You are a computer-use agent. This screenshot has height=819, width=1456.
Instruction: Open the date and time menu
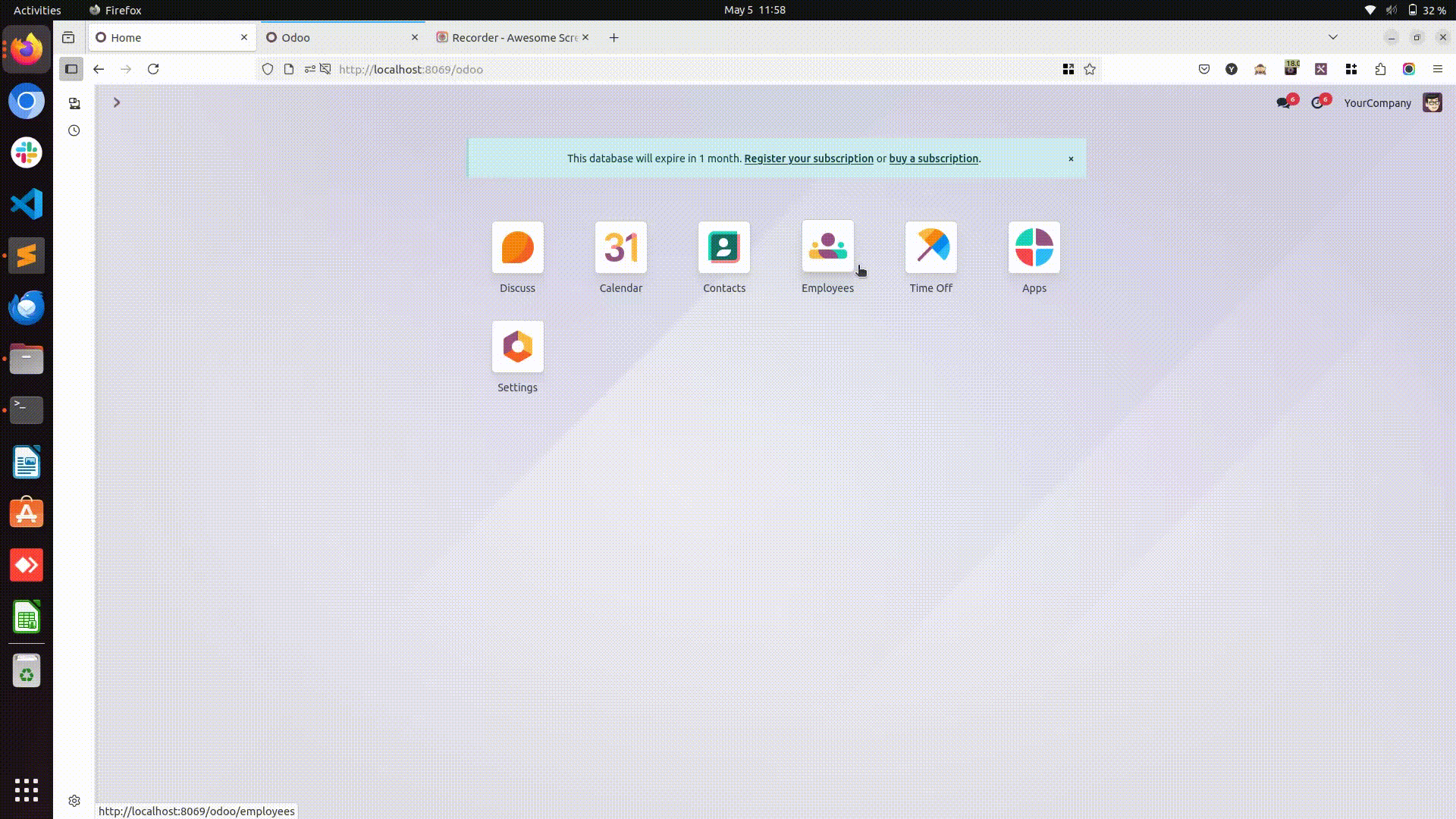click(x=755, y=10)
